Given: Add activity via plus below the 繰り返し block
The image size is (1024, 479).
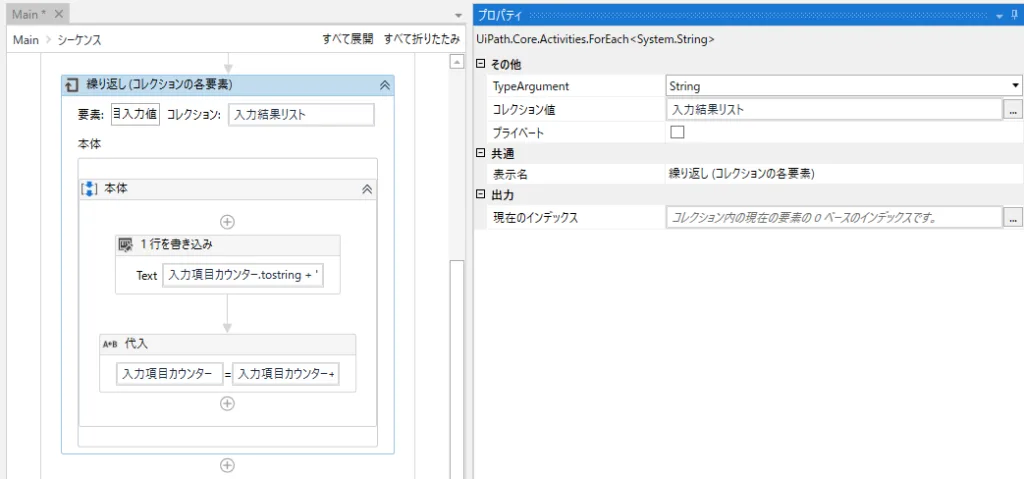Looking at the screenshot, I should [x=227, y=464].
